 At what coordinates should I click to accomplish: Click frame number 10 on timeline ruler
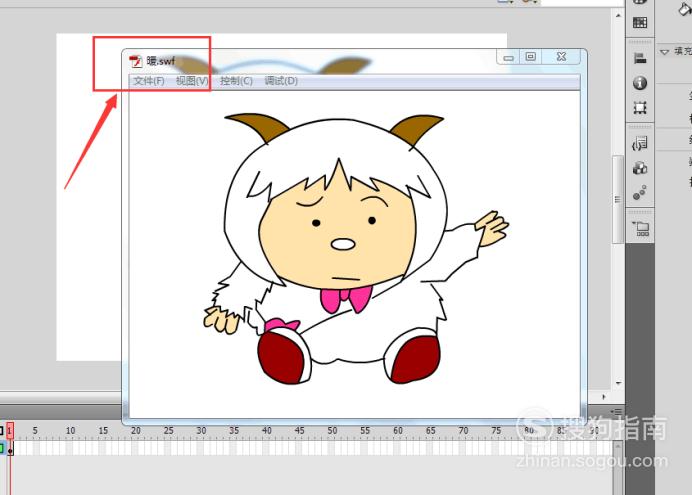(70, 431)
